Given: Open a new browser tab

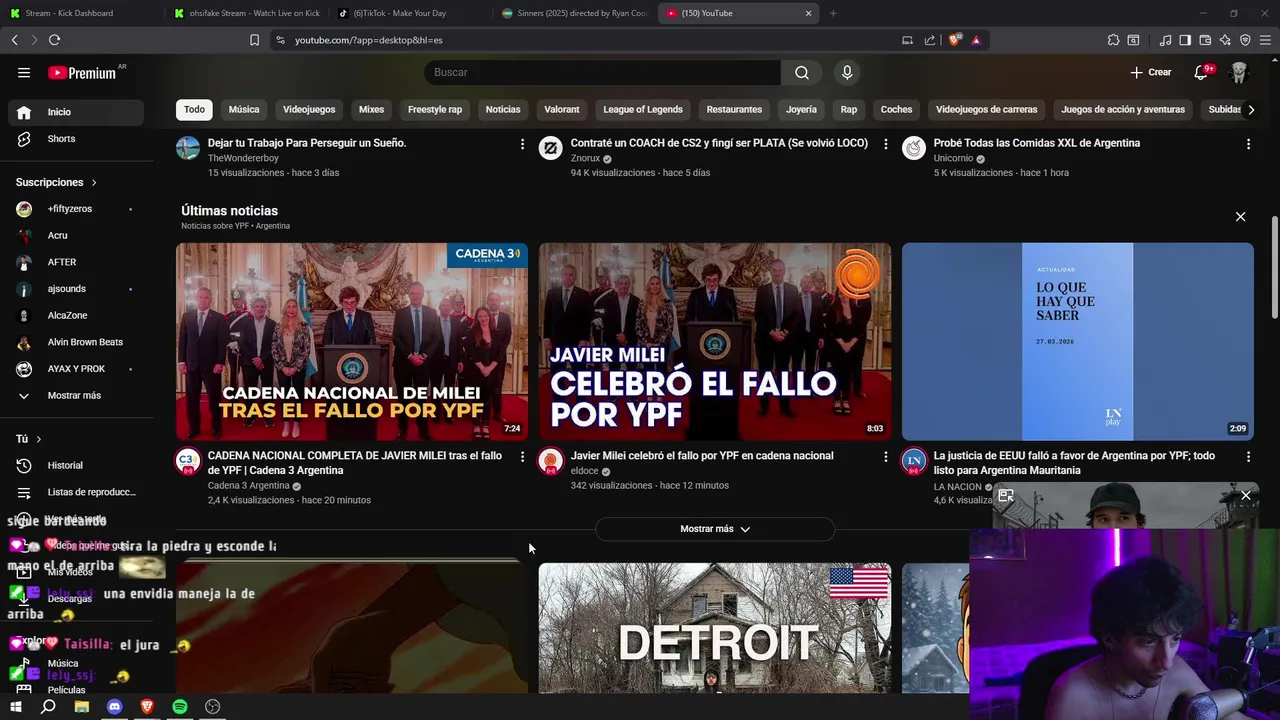Looking at the screenshot, I should [x=833, y=13].
